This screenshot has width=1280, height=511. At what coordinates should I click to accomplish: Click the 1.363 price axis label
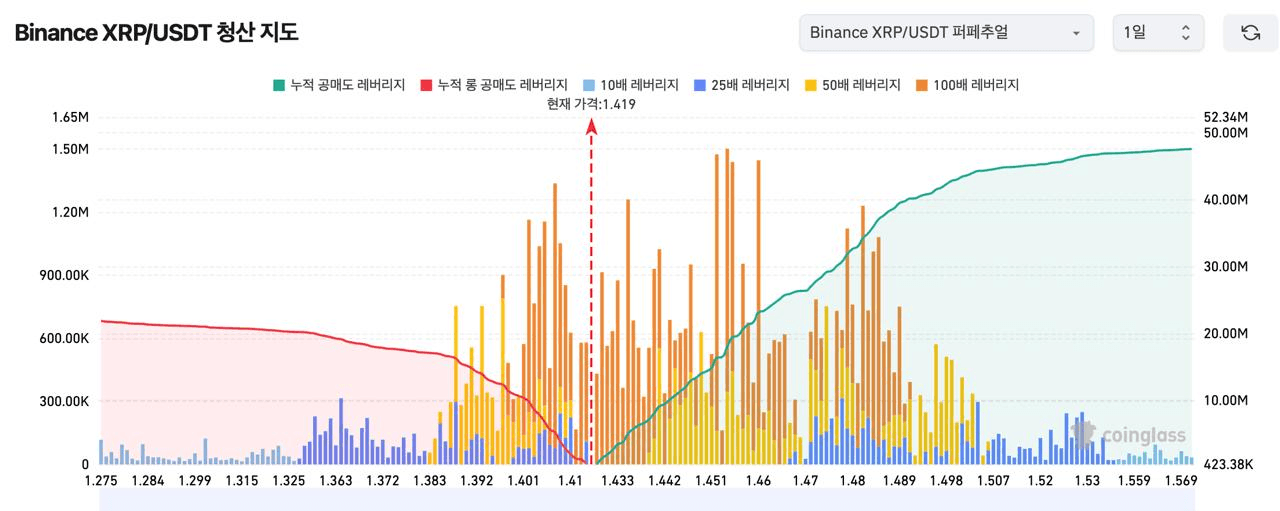336,481
